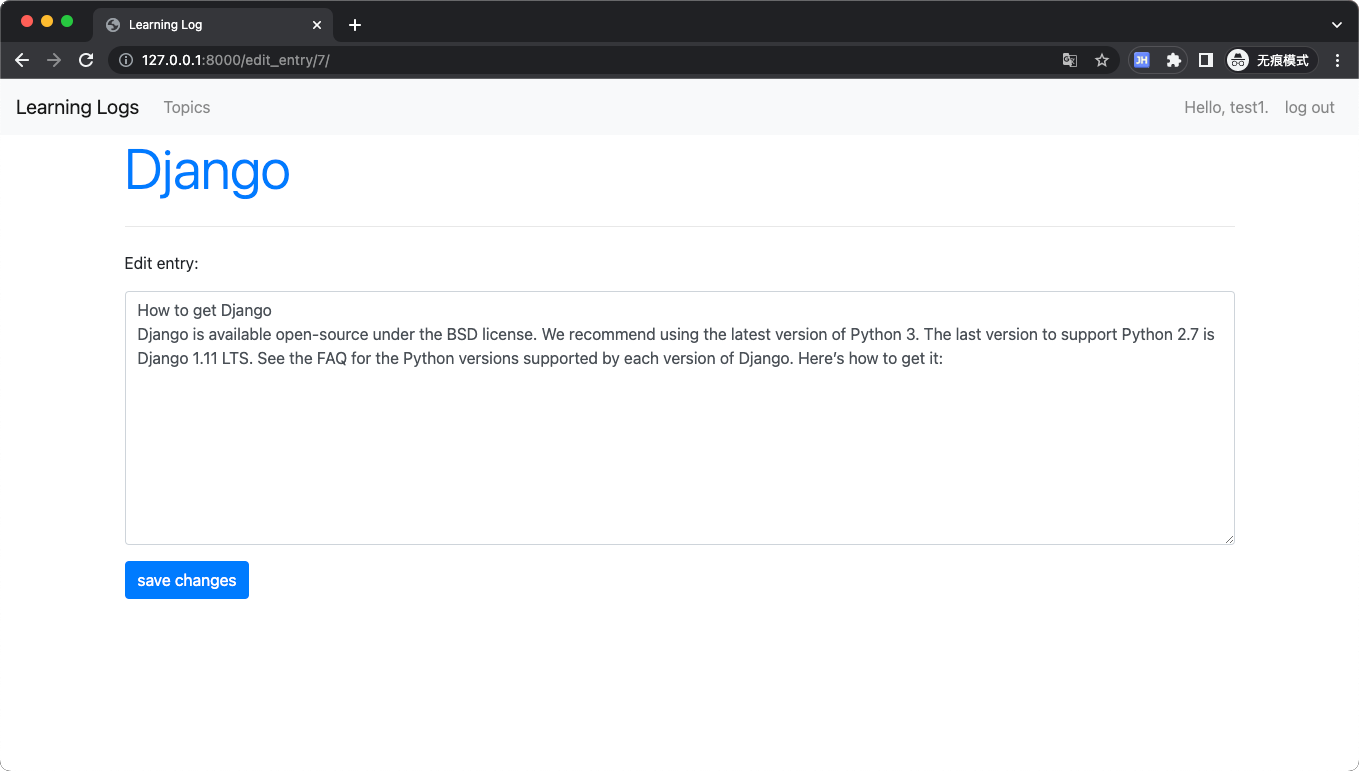Bookmark this page with star icon
This screenshot has height=771, width=1359.
pos(1102,60)
